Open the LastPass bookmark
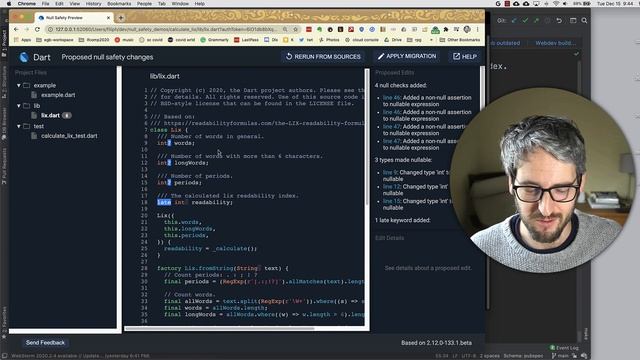Screen dimensions: 640x360 [x=247, y=40]
